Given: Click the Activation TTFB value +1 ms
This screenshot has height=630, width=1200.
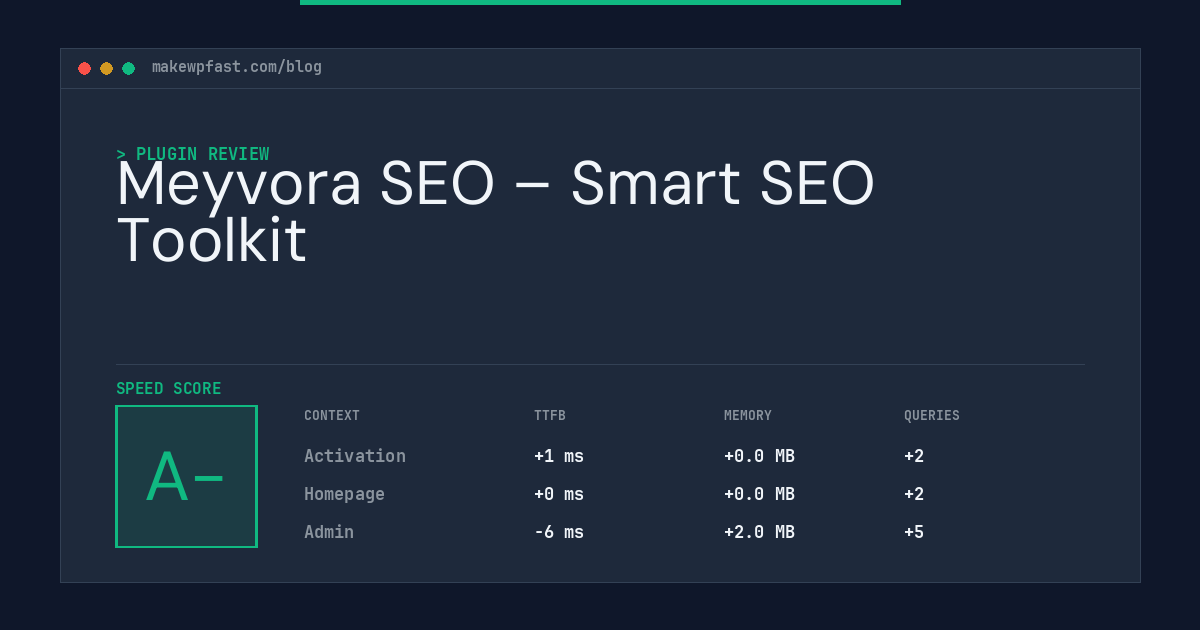Looking at the screenshot, I should click(x=559, y=456).
